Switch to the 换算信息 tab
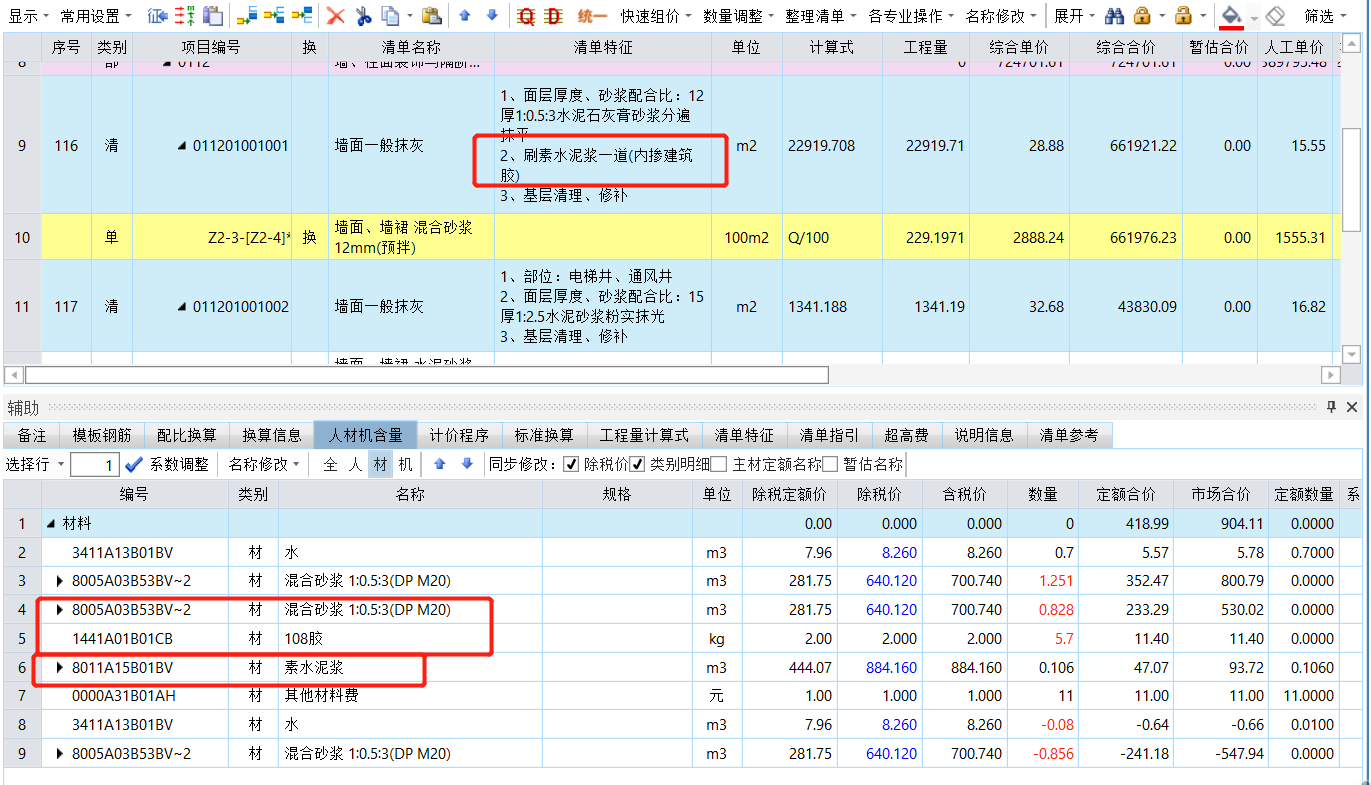Image resolution: width=1371 pixels, height=785 pixels. [x=272, y=435]
